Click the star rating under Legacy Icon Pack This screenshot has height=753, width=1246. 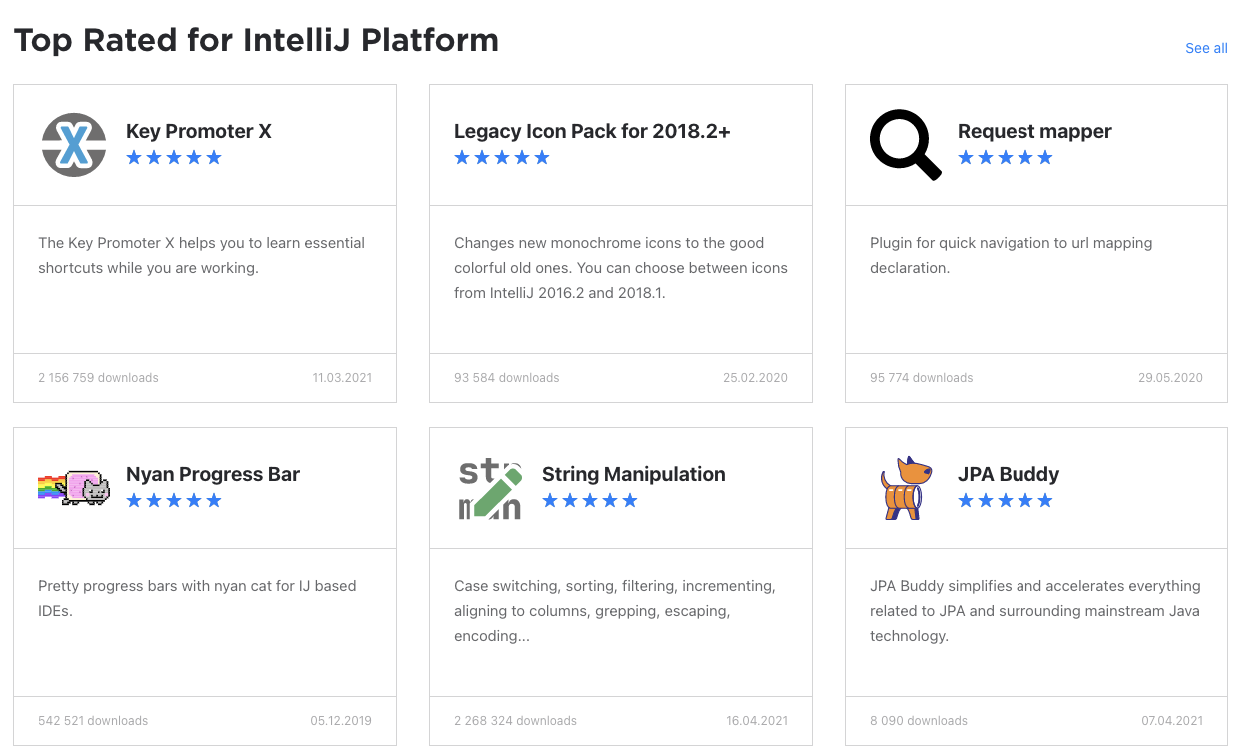coord(502,157)
